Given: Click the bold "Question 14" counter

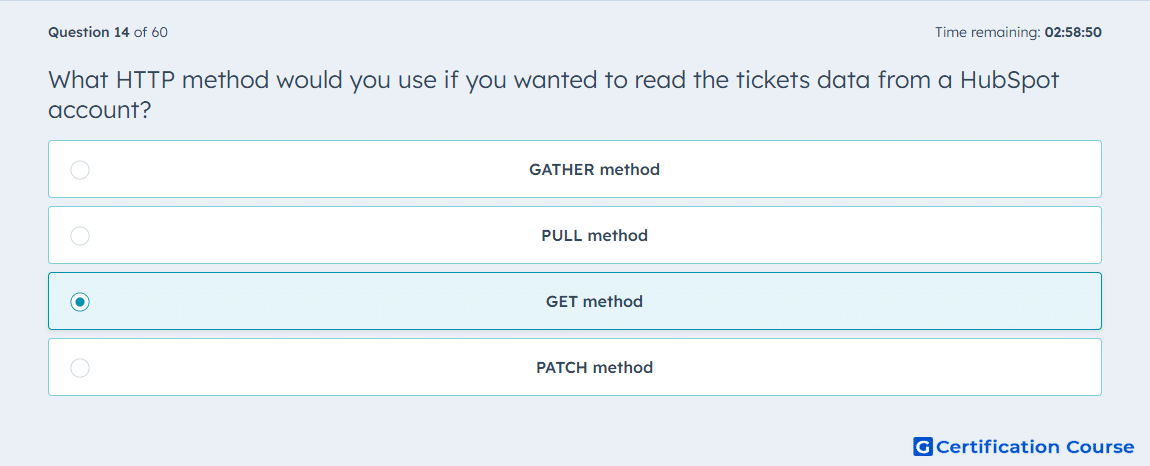Looking at the screenshot, I should (89, 32).
